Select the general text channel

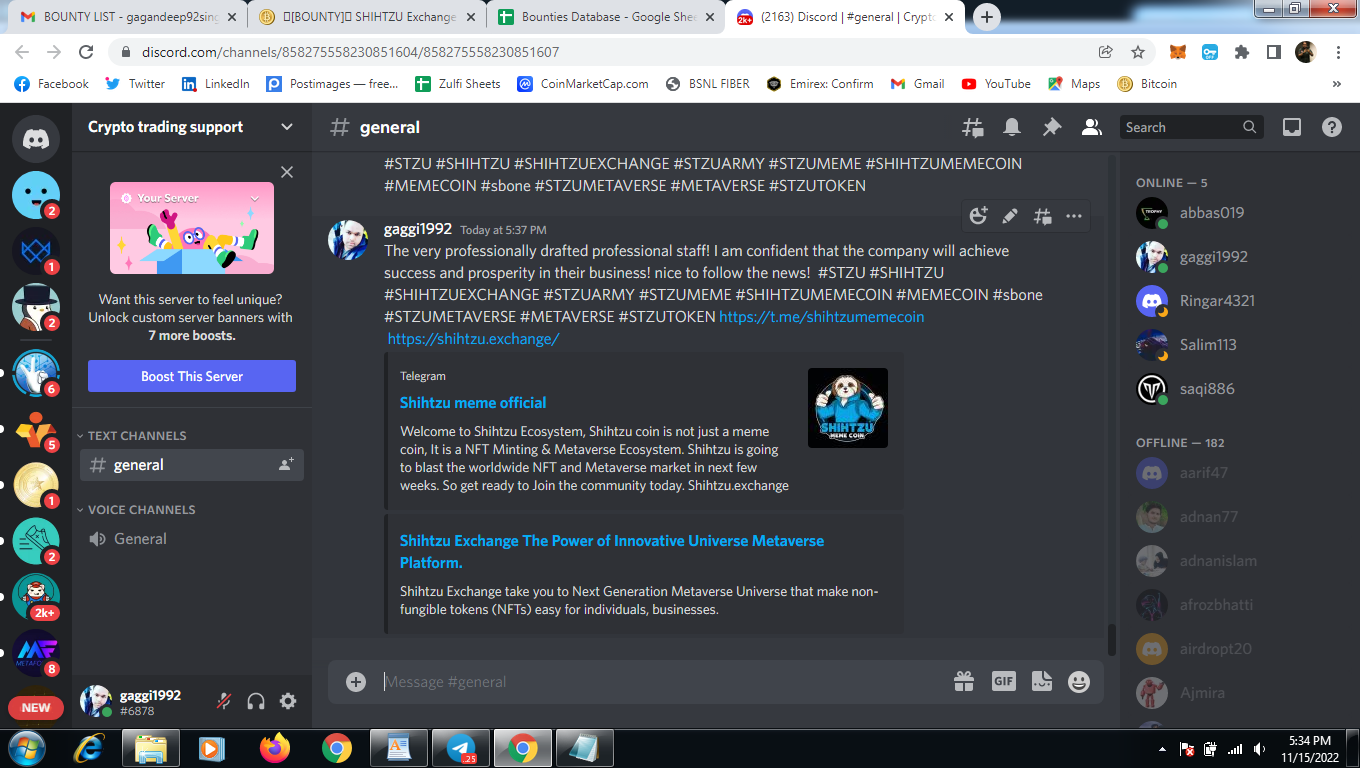[192, 465]
